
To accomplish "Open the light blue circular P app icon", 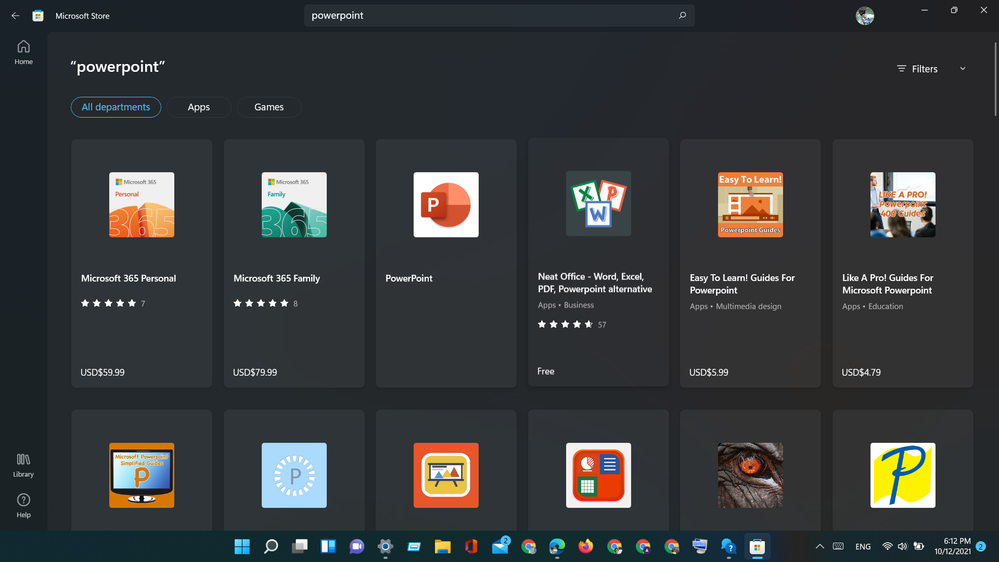I will click(294, 475).
